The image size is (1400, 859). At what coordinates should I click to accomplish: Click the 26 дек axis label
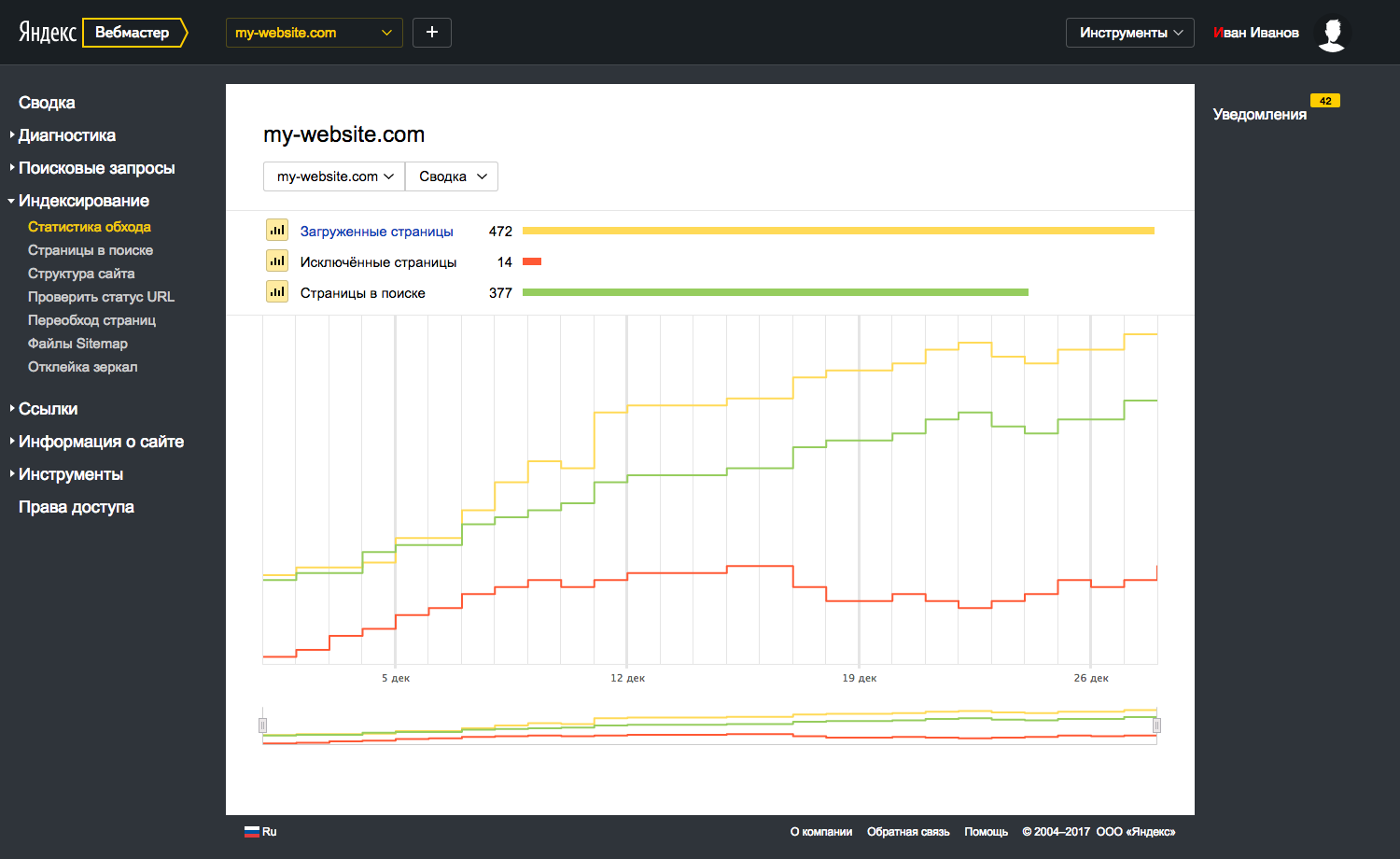click(x=1090, y=678)
